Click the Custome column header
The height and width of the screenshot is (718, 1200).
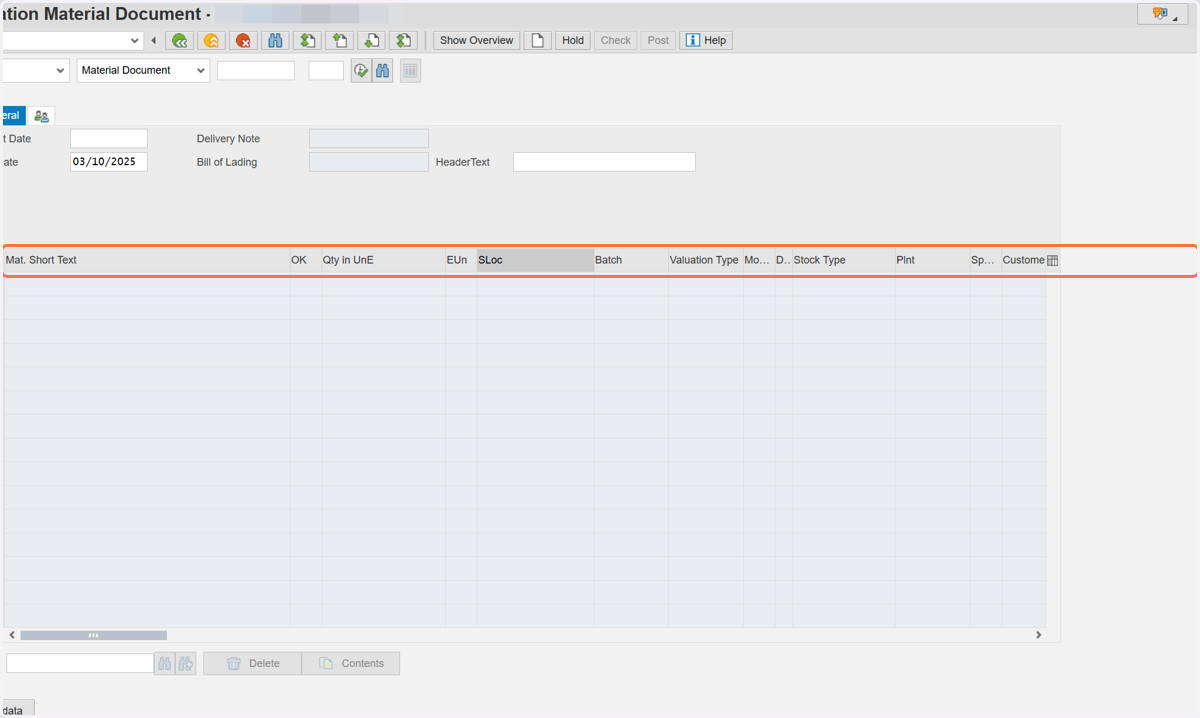pyautogui.click(x=1023, y=260)
